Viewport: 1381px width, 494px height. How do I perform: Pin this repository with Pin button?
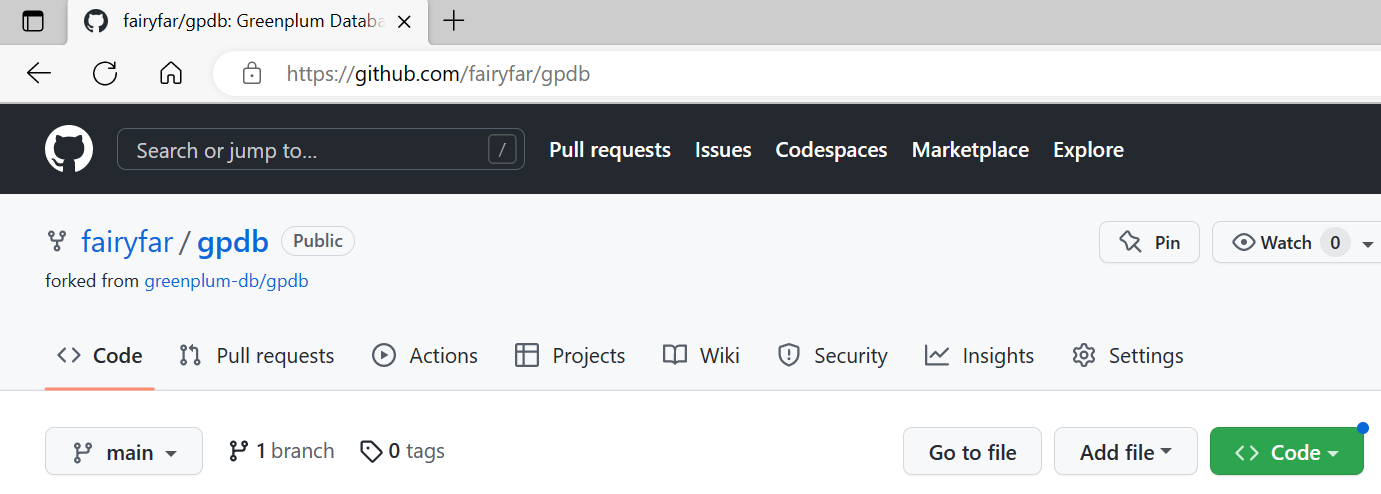coord(1149,242)
